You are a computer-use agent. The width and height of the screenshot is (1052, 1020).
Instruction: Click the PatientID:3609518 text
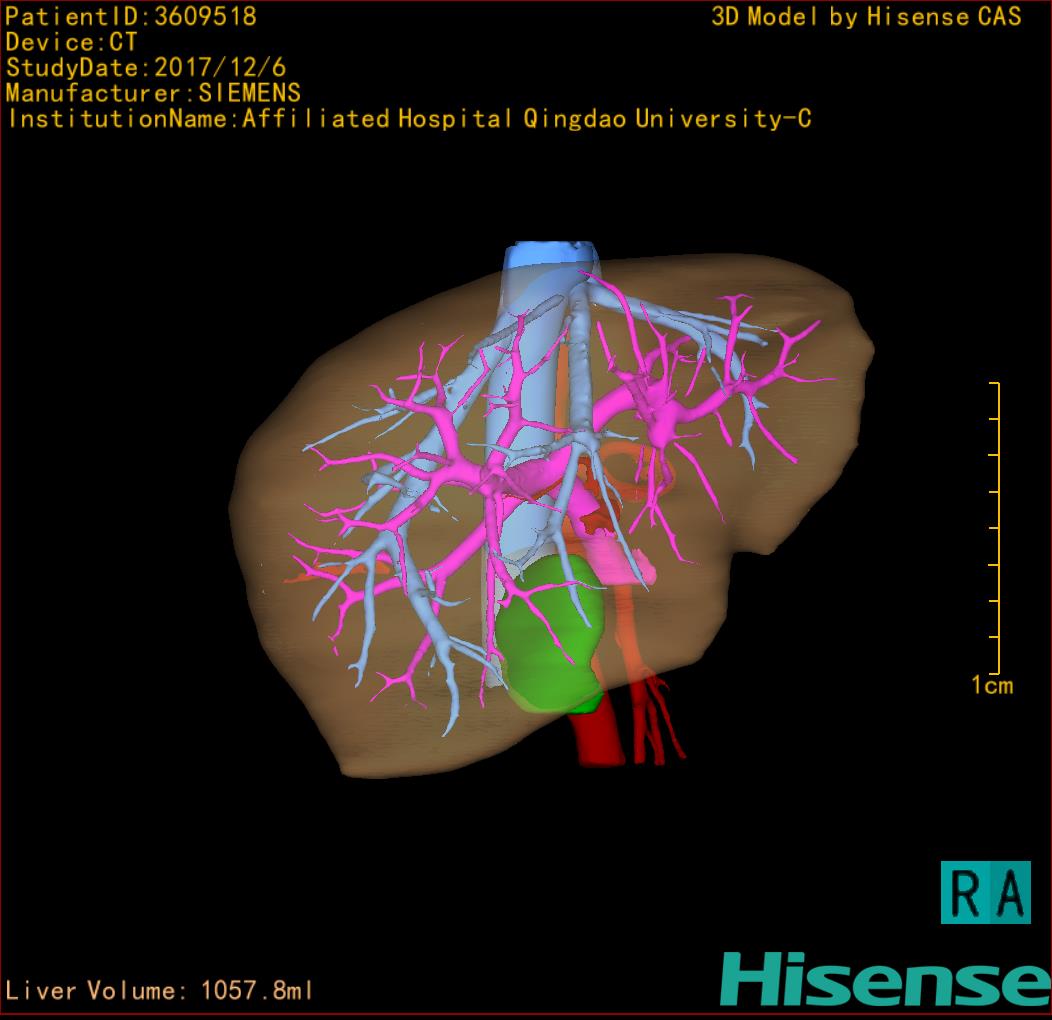[x=131, y=16]
